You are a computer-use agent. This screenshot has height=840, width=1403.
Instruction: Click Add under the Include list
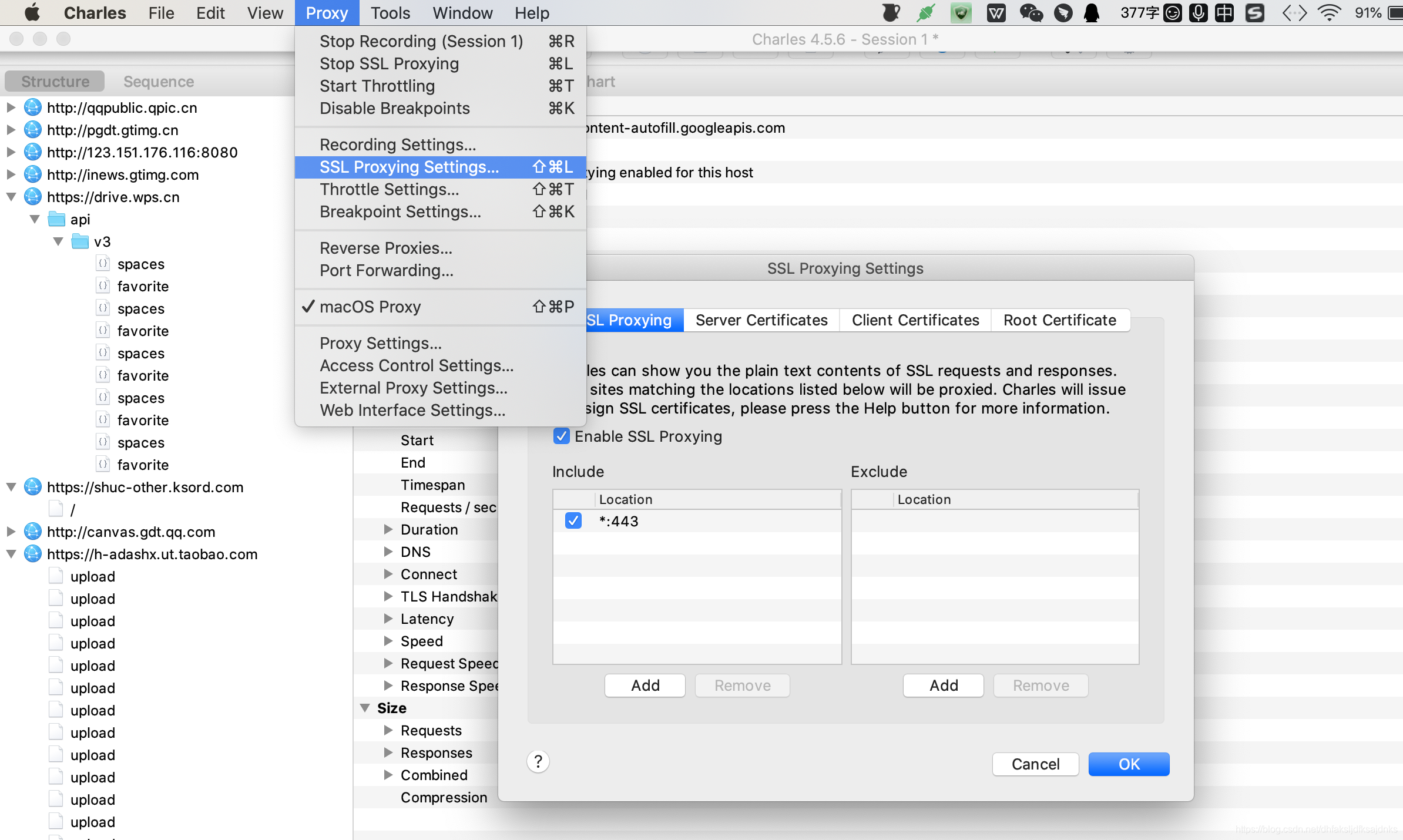point(645,686)
